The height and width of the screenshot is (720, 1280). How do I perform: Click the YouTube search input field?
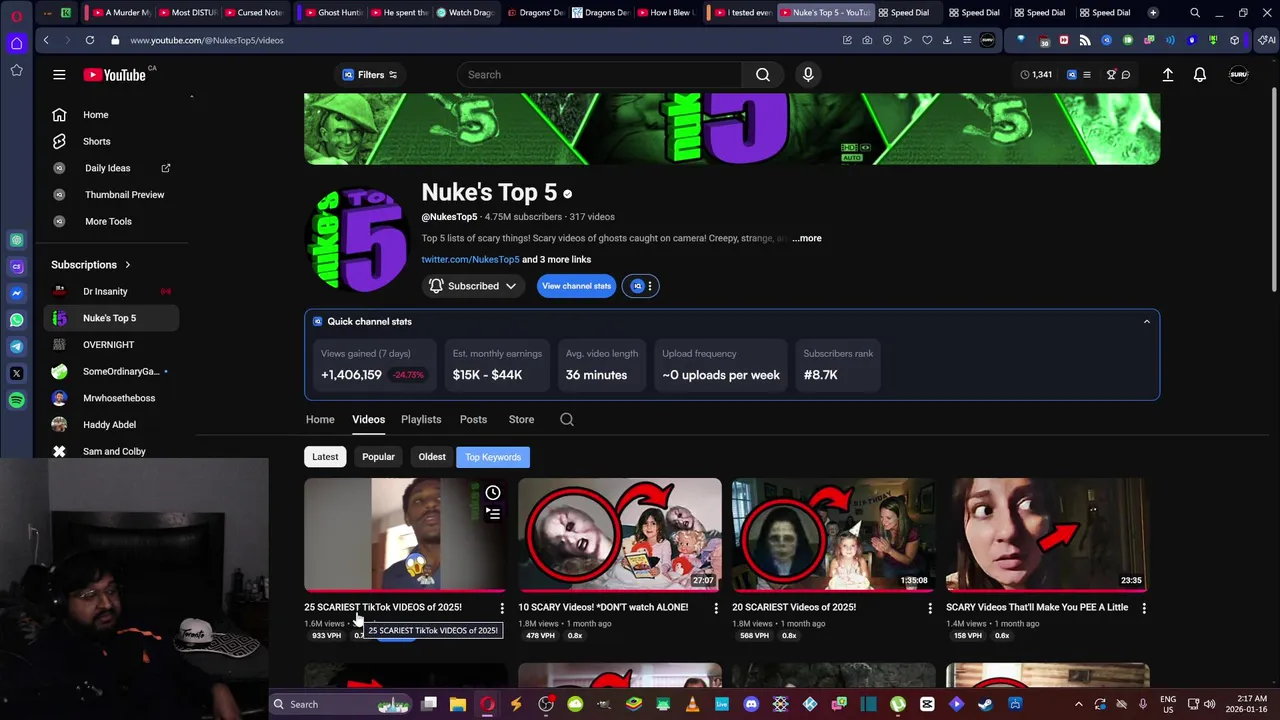click(599, 75)
